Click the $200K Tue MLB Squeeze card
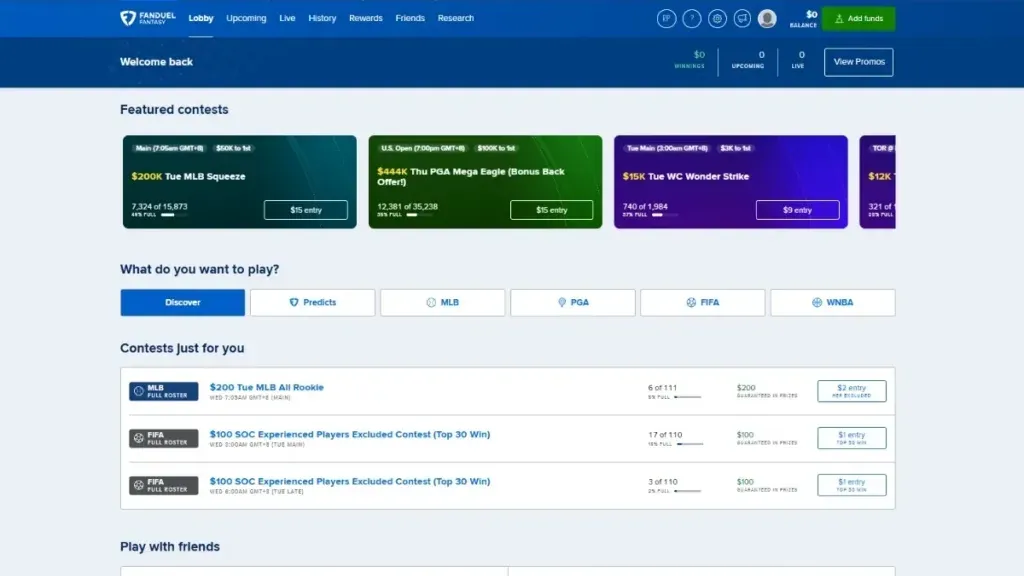 [240, 182]
